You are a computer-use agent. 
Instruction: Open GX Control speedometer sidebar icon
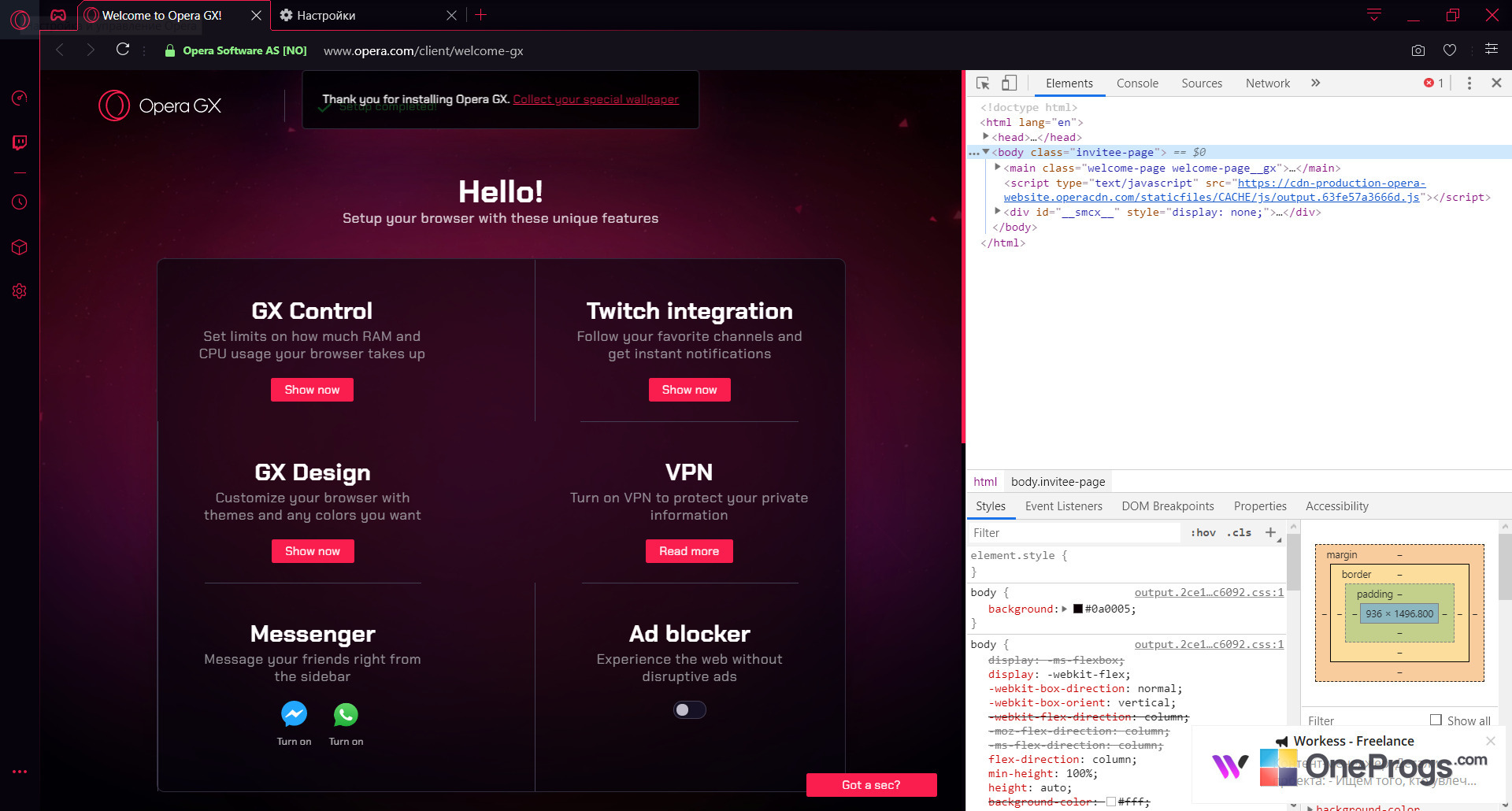(20, 98)
